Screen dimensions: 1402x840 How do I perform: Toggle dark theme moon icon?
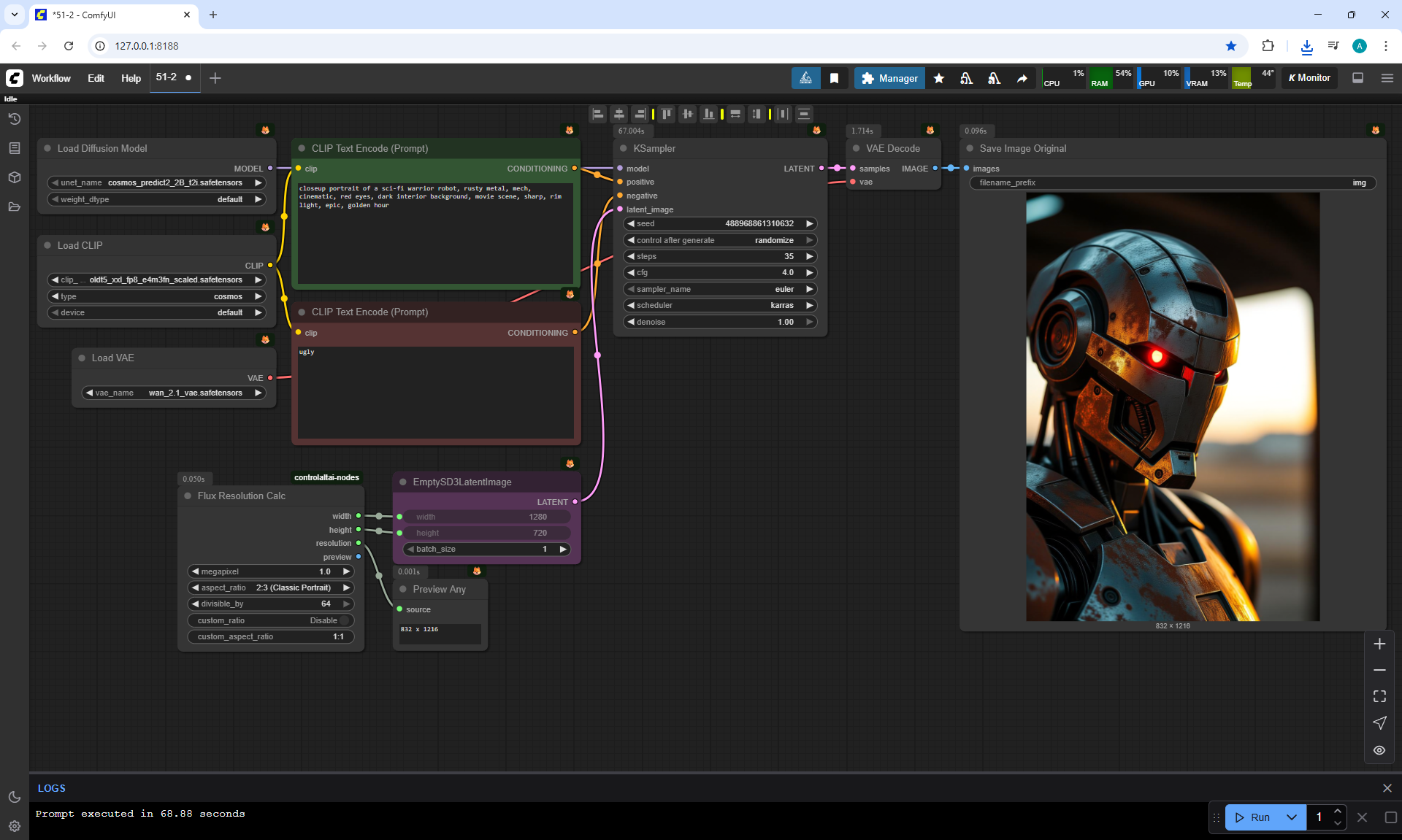(14, 797)
